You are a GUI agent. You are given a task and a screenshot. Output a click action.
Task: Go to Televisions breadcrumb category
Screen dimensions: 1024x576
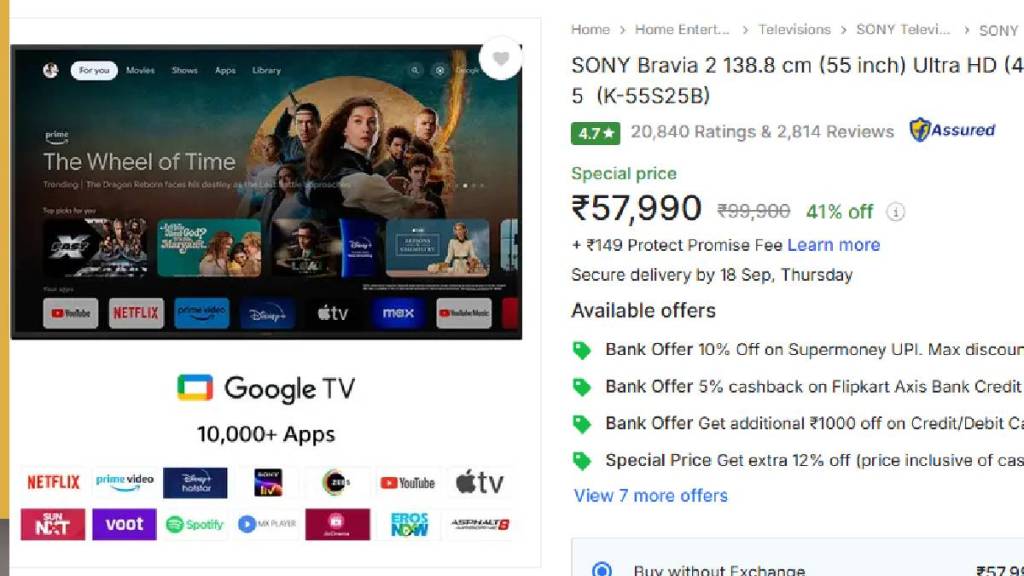pyautogui.click(x=794, y=29)
